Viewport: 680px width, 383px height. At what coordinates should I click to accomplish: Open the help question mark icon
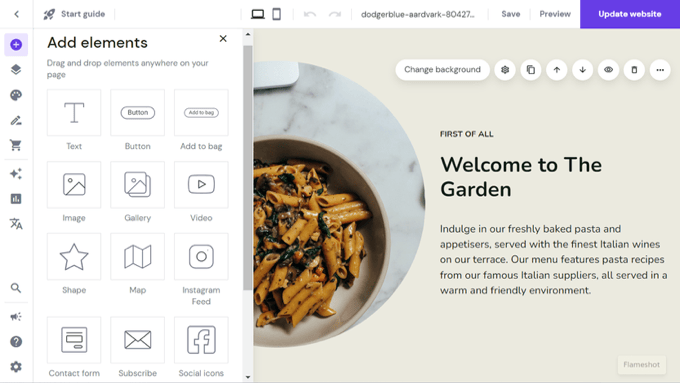pos(16,342)
